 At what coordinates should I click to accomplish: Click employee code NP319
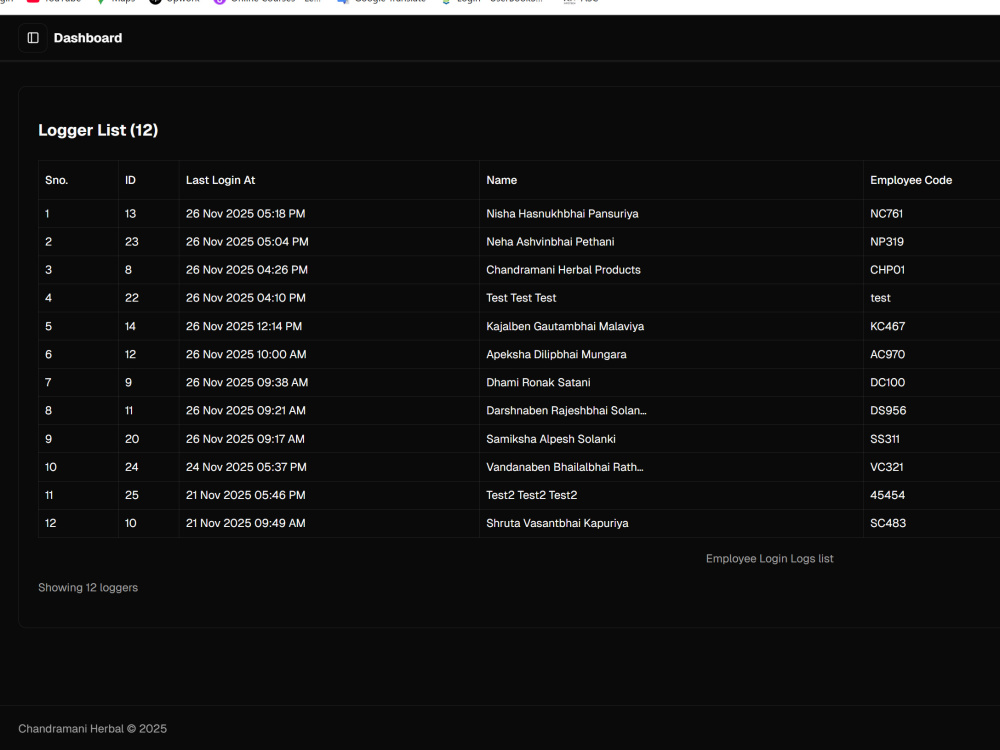pyautogui.click(x=886, y=242)
